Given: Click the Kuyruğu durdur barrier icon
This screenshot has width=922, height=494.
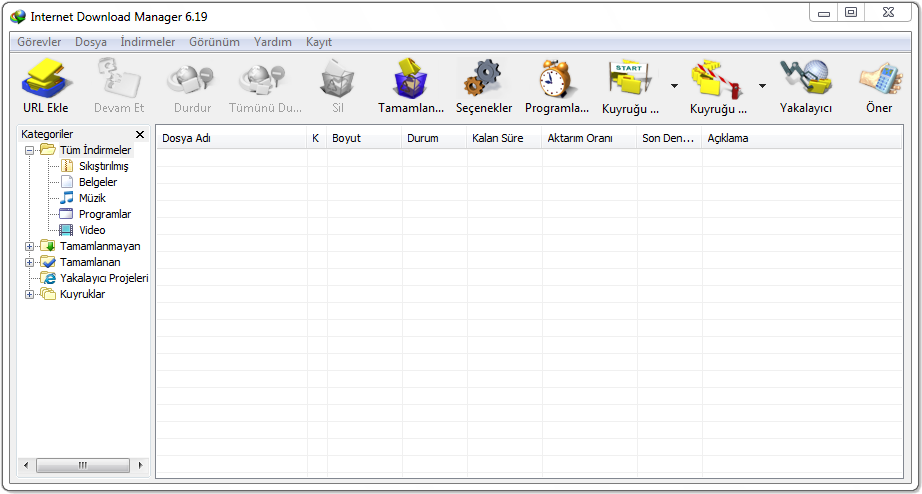Looking at the screenshot, I should coord(718,78).
